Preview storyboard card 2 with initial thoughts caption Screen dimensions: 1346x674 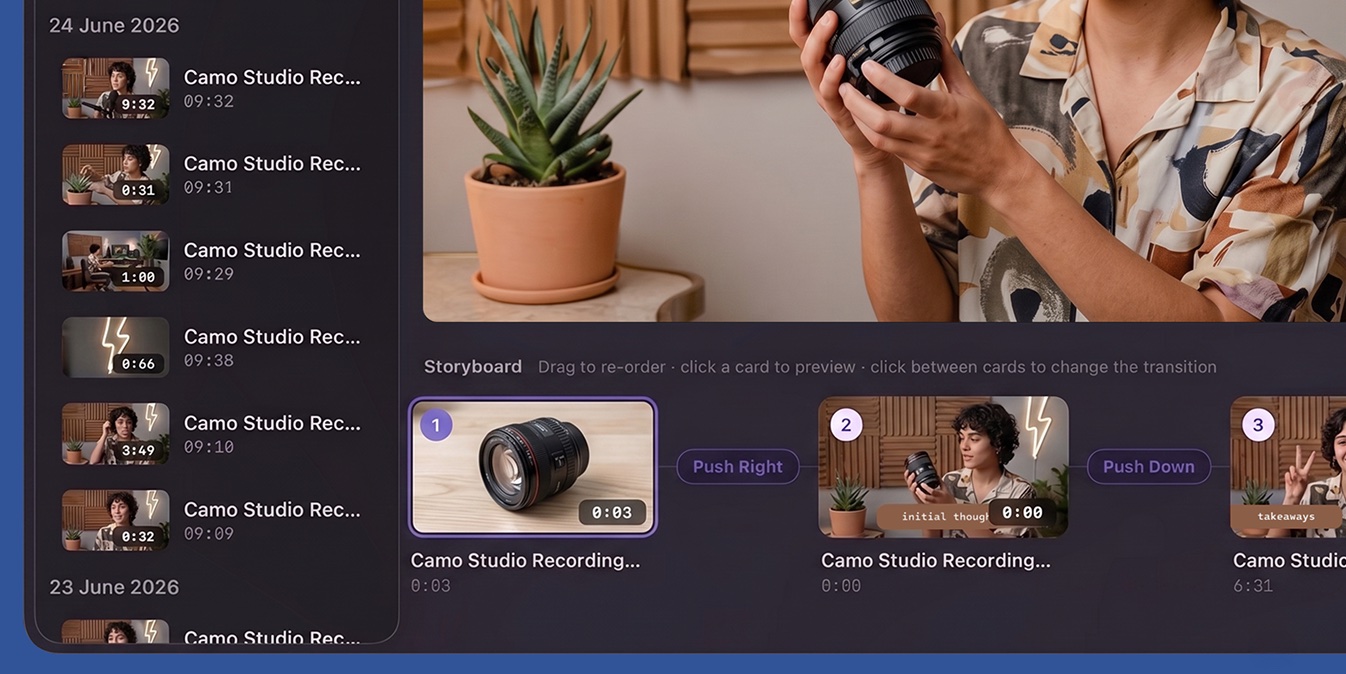[943, 467]
